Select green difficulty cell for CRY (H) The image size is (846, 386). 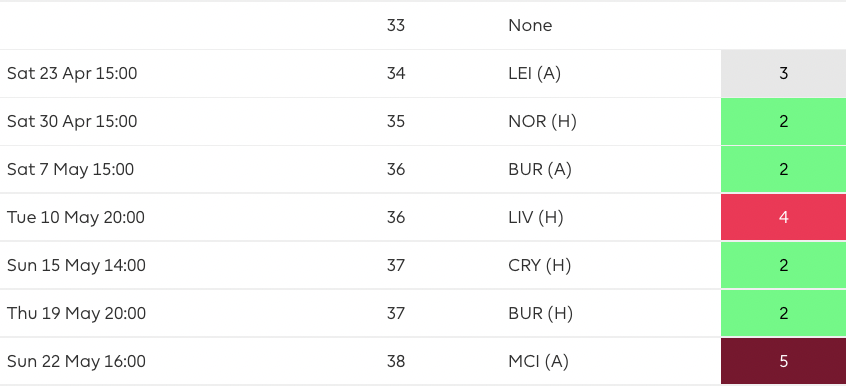(x=783, y=265)
